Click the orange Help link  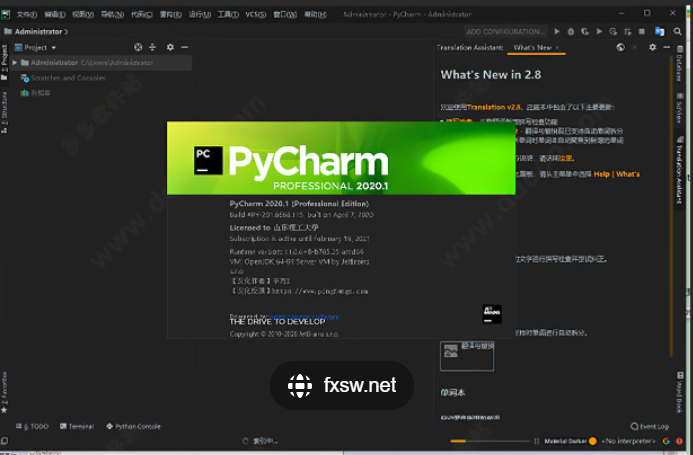point(602,173)
